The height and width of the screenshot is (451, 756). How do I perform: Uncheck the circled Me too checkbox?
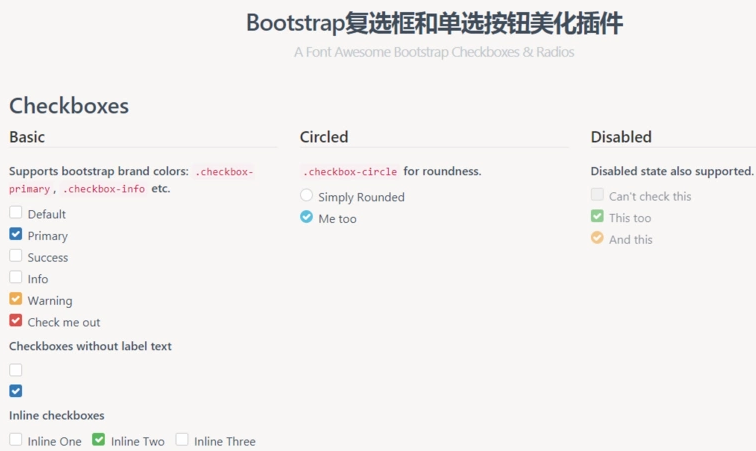(307, 217)
